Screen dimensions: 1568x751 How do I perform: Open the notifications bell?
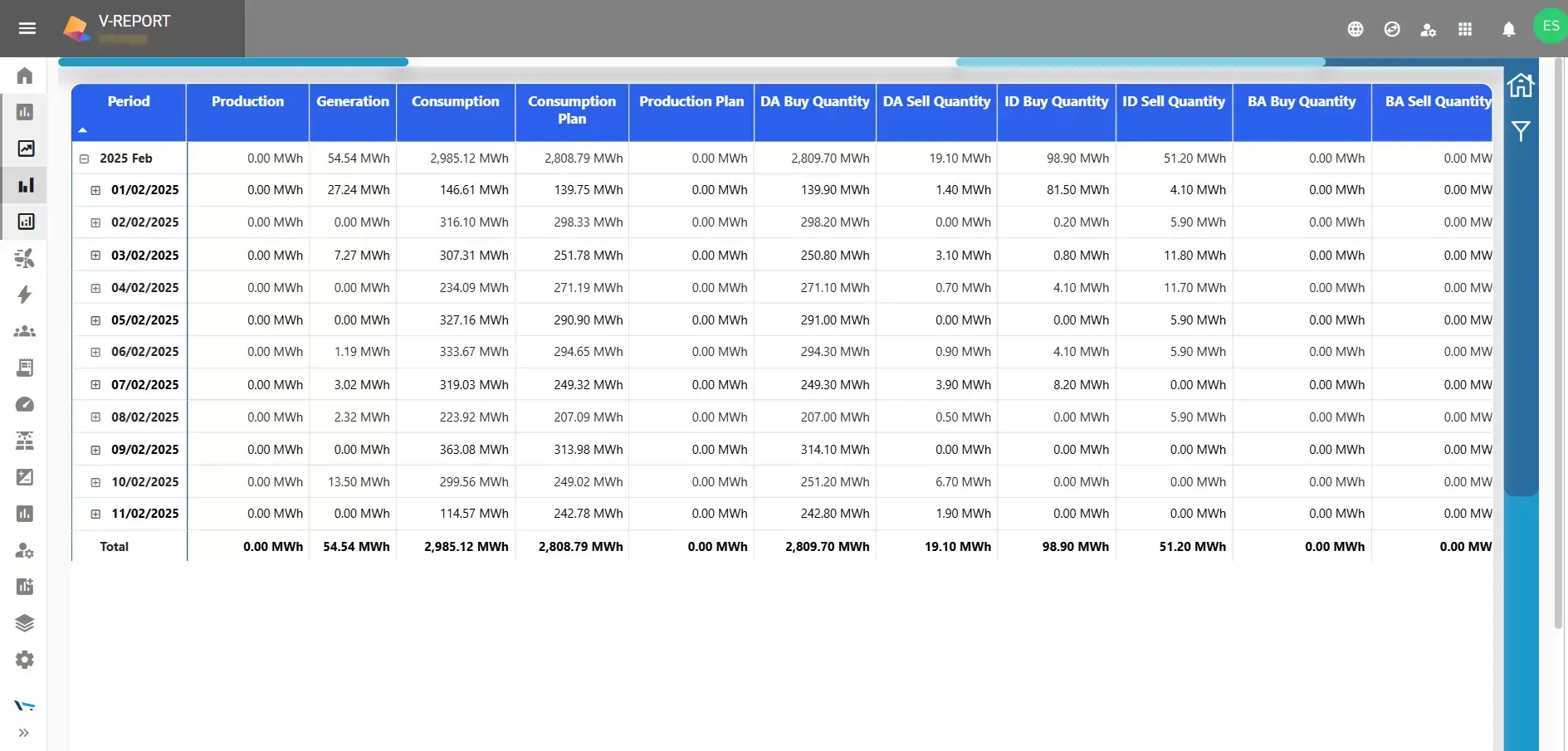[1508, 30]
